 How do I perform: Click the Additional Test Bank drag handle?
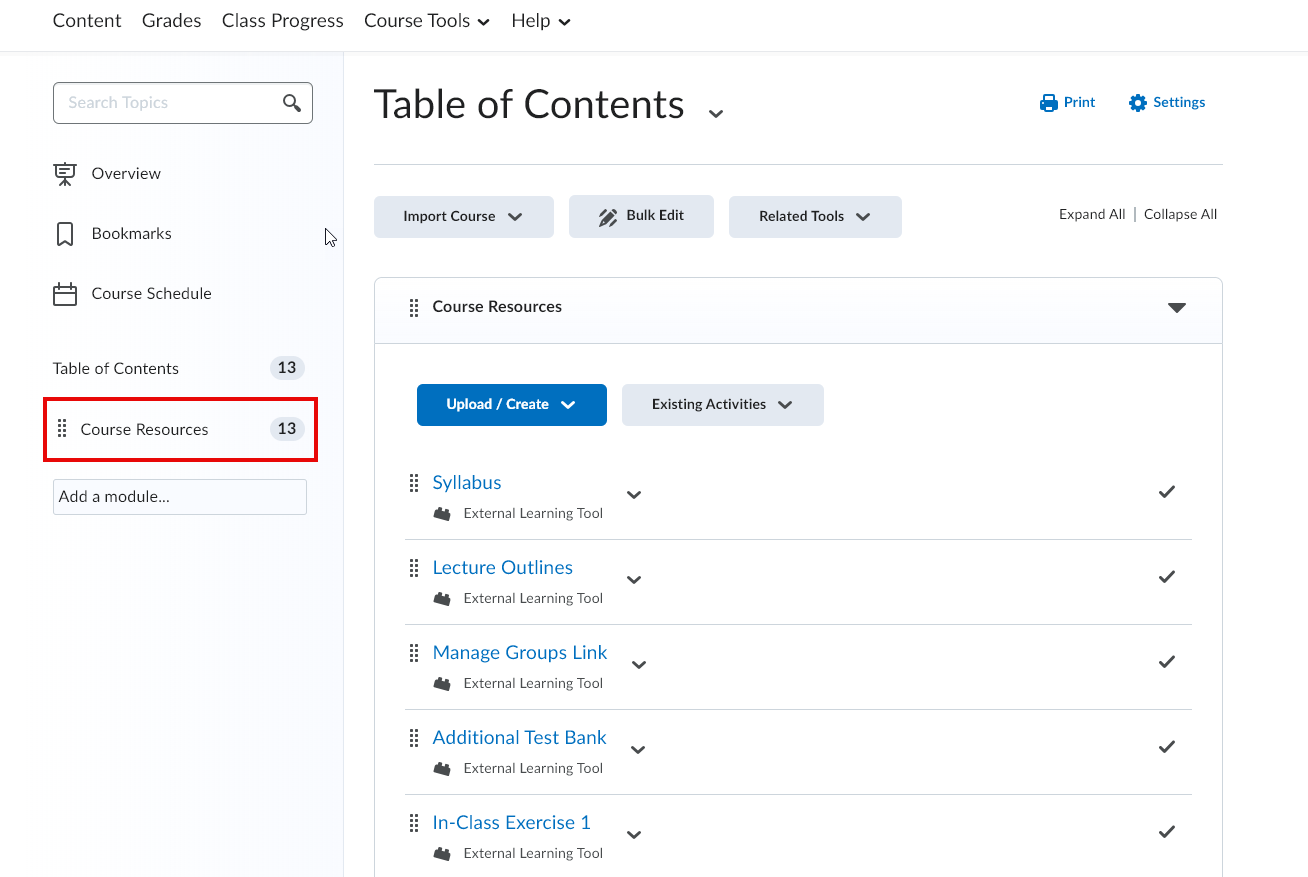pyautogui.click(x=414, y=738)
